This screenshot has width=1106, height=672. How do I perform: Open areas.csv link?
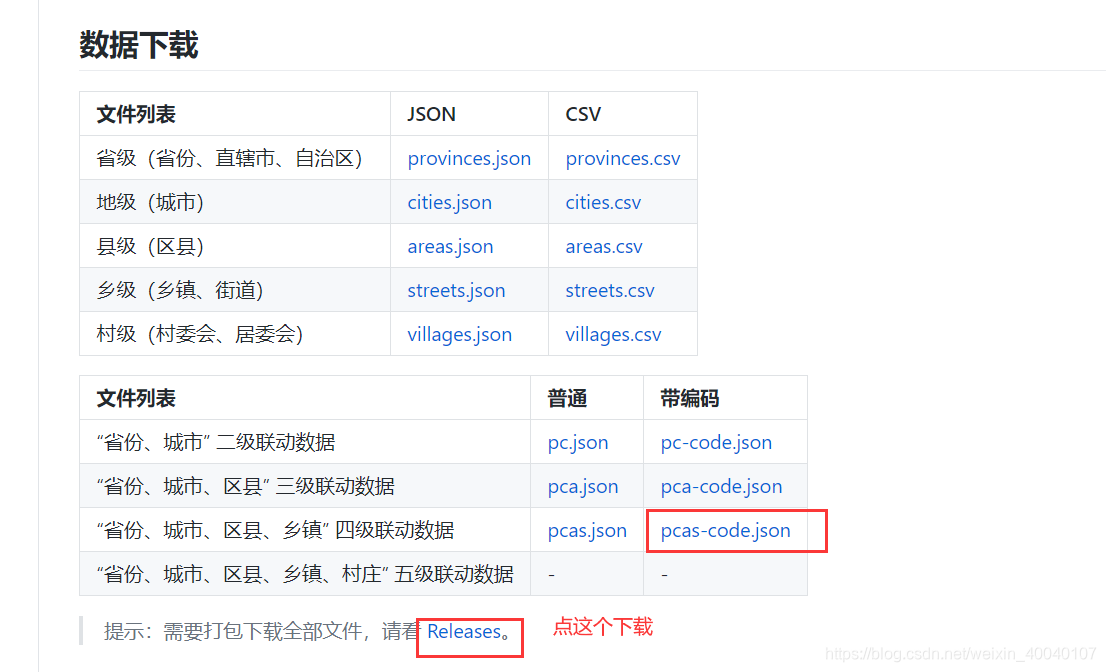(x=604, y=247)
